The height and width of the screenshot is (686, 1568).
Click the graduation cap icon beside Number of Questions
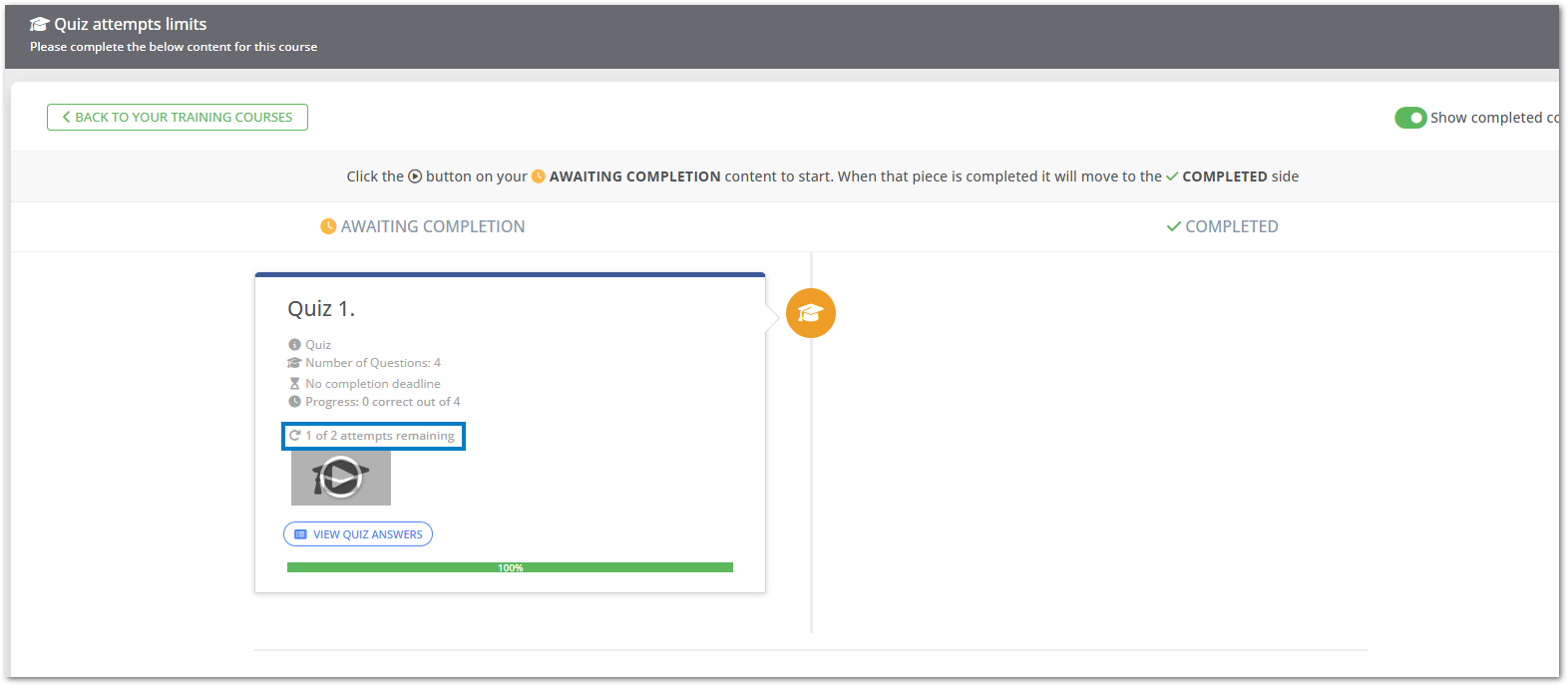[294, 363]
